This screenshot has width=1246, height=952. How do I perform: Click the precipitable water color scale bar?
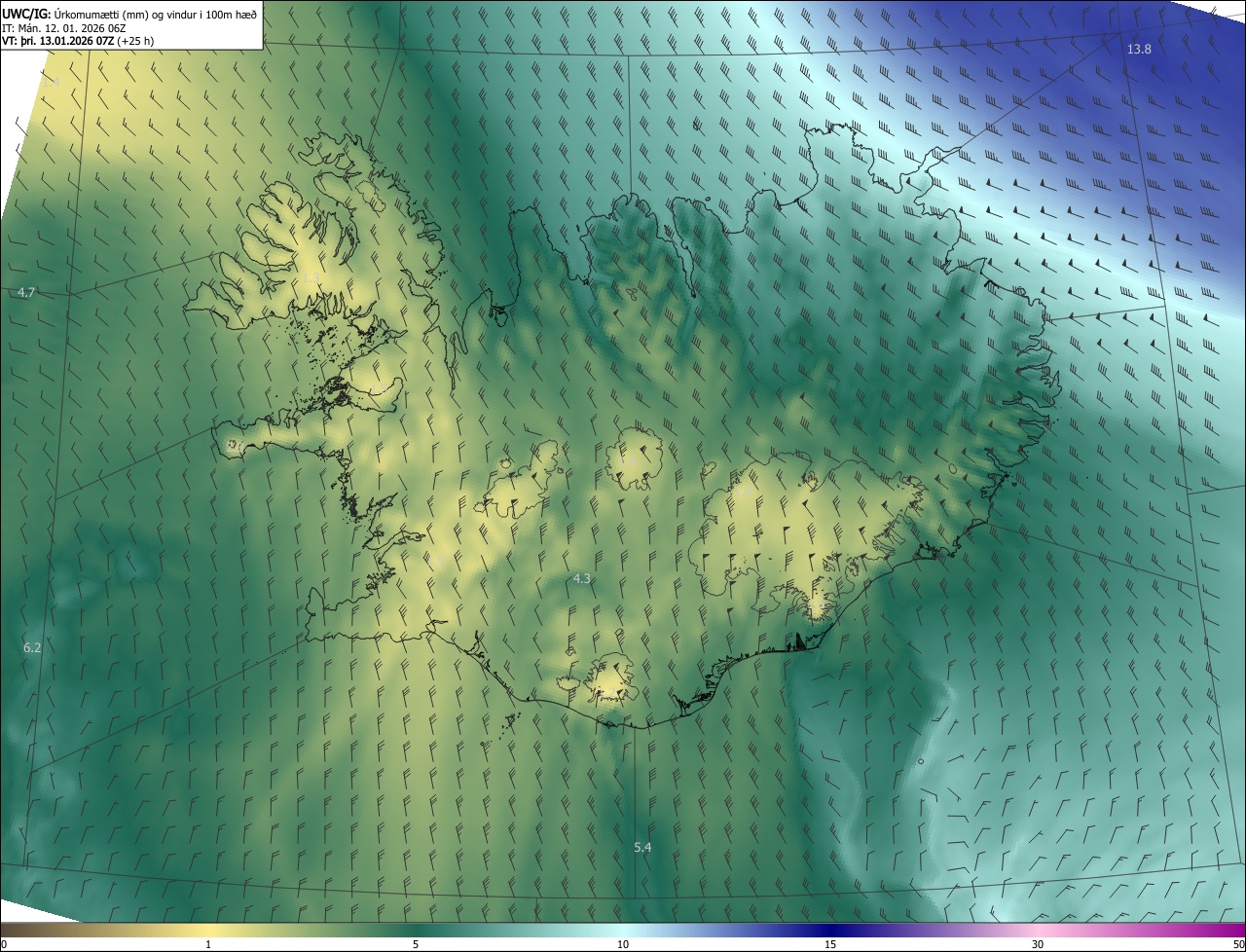623,931
